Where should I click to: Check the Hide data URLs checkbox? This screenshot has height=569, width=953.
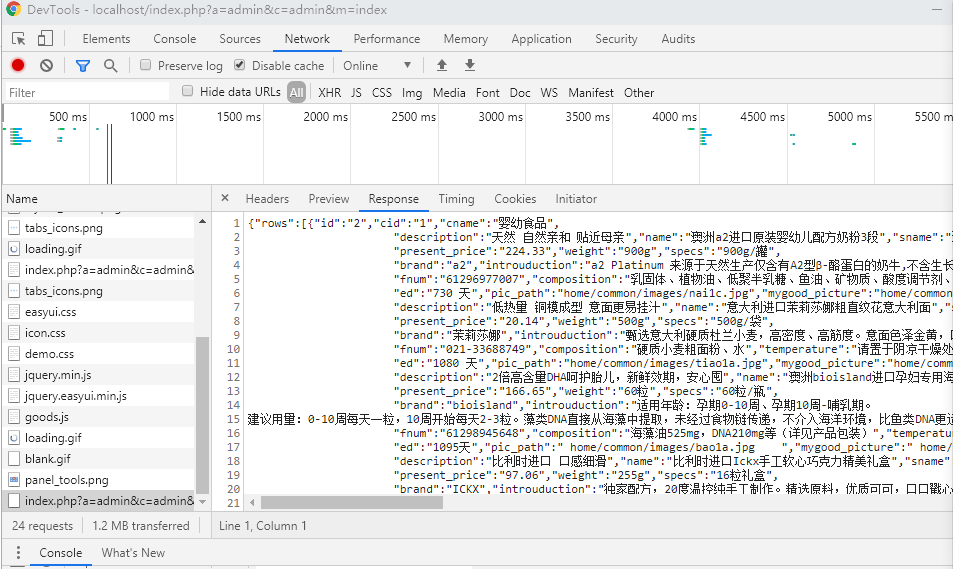[x=187, y=91]
